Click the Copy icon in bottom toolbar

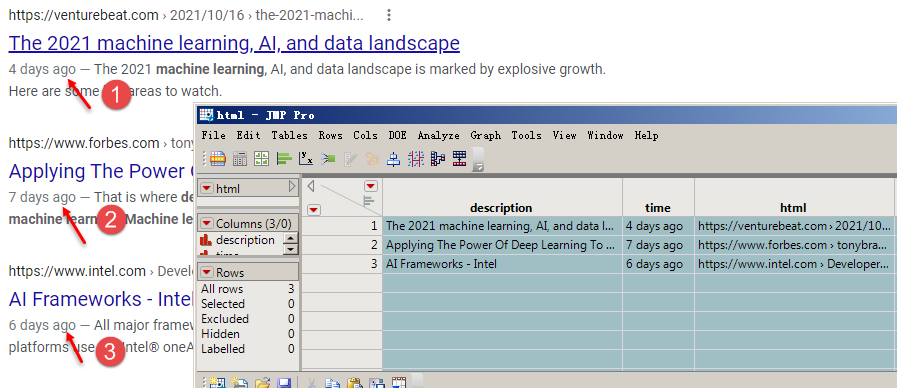click(333, 383)
